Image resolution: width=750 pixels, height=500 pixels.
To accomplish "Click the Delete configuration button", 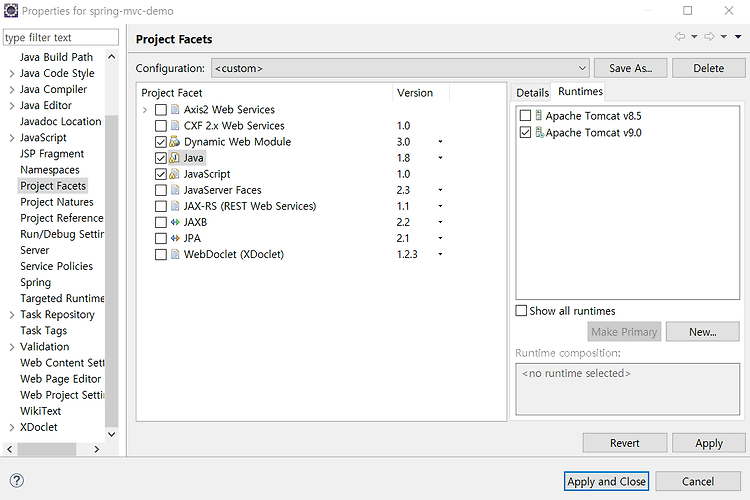I will coord(708,68).
